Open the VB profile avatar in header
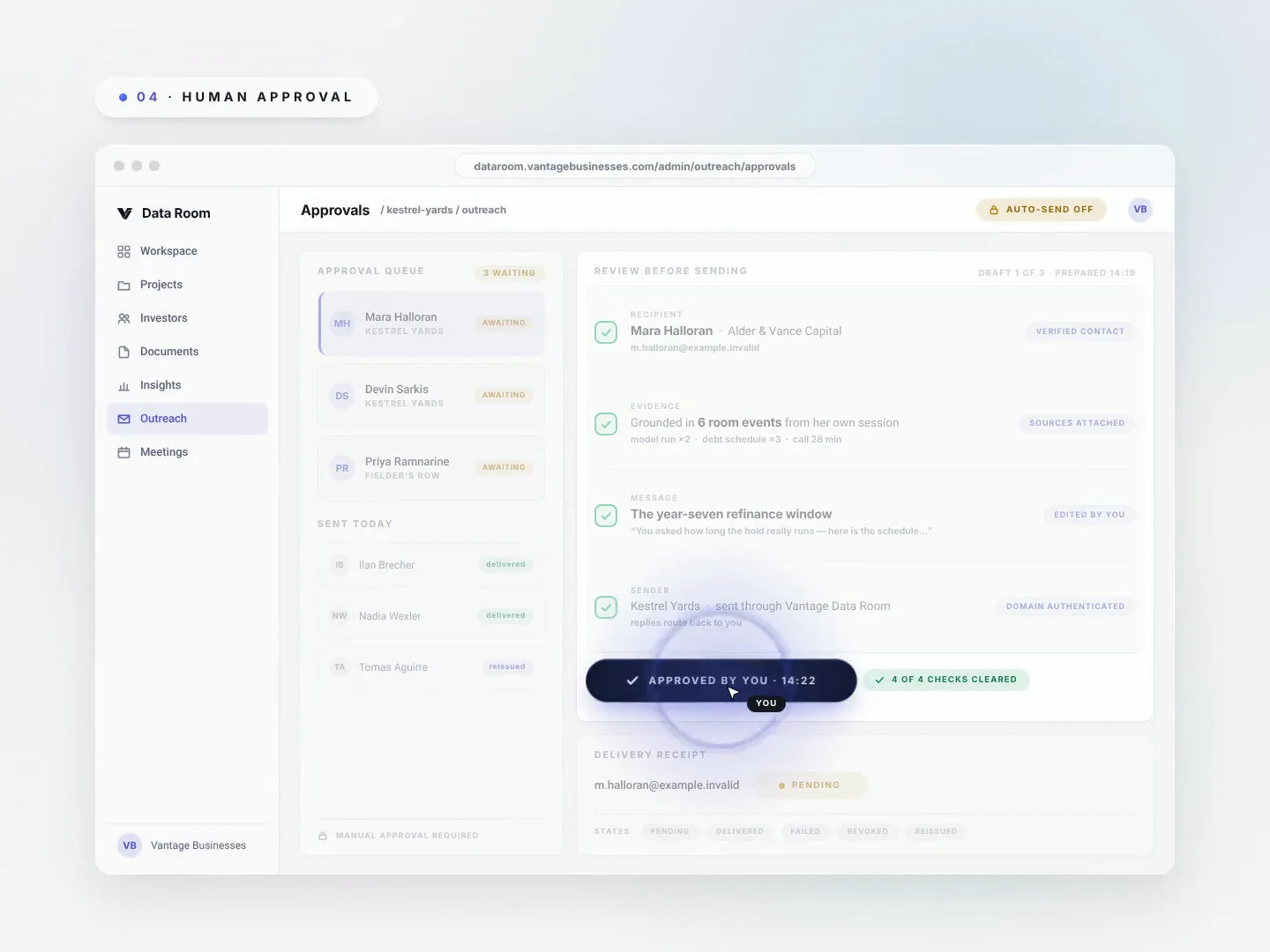This screenshot has height=952, width=1270. 1140,210
